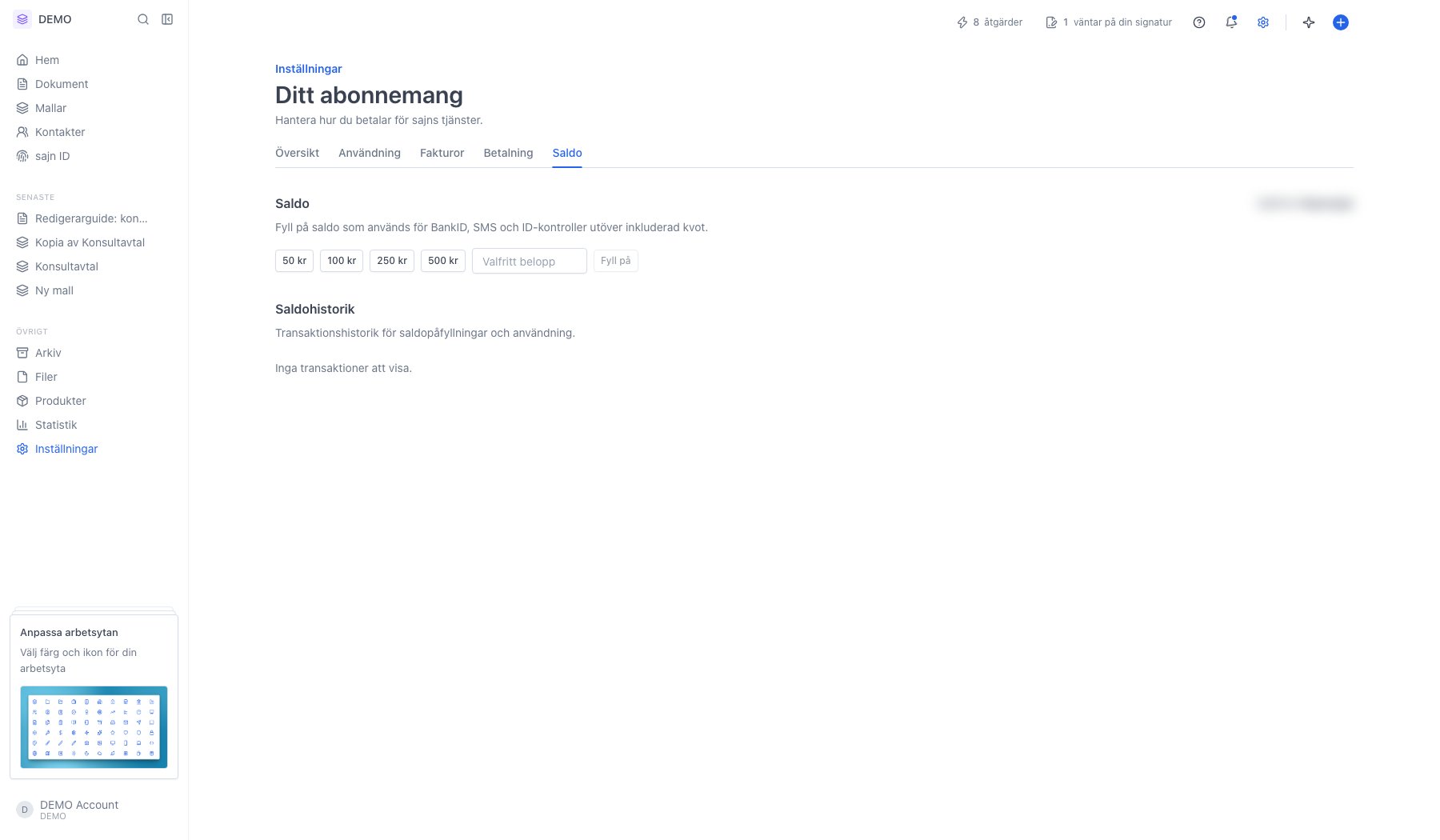Click the Kontakter people icon
Image resolution: width=1440 pixels, height=840 pixels.
(22, 132)
